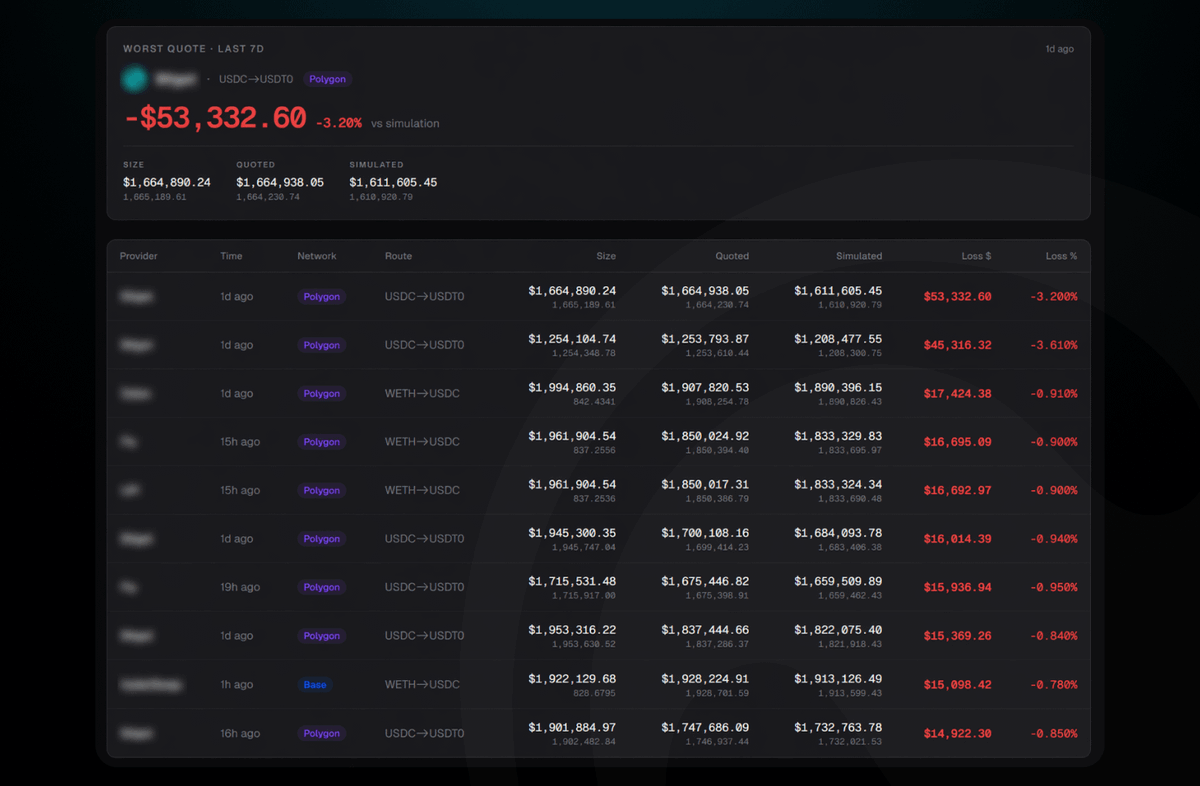The height and width of the screenshot is (786, 1200).
Task: Sort table by Time column header
Action: [x=231, y=256]
